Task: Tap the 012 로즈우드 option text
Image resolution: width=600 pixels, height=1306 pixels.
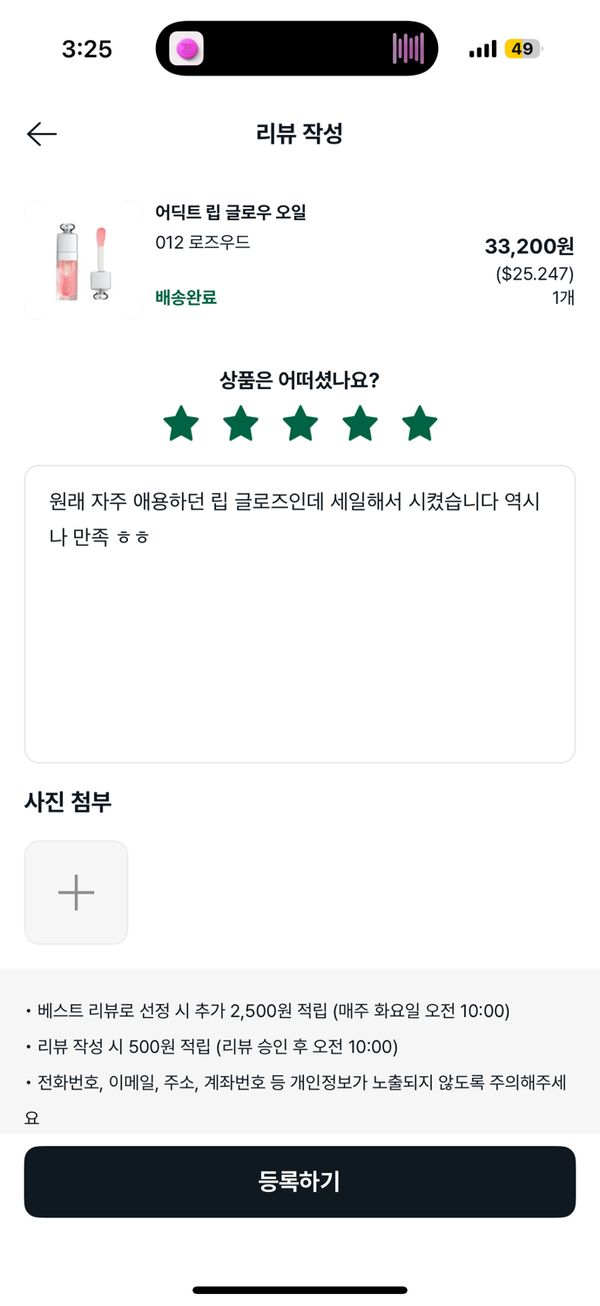Action: [x=203, y=243]
